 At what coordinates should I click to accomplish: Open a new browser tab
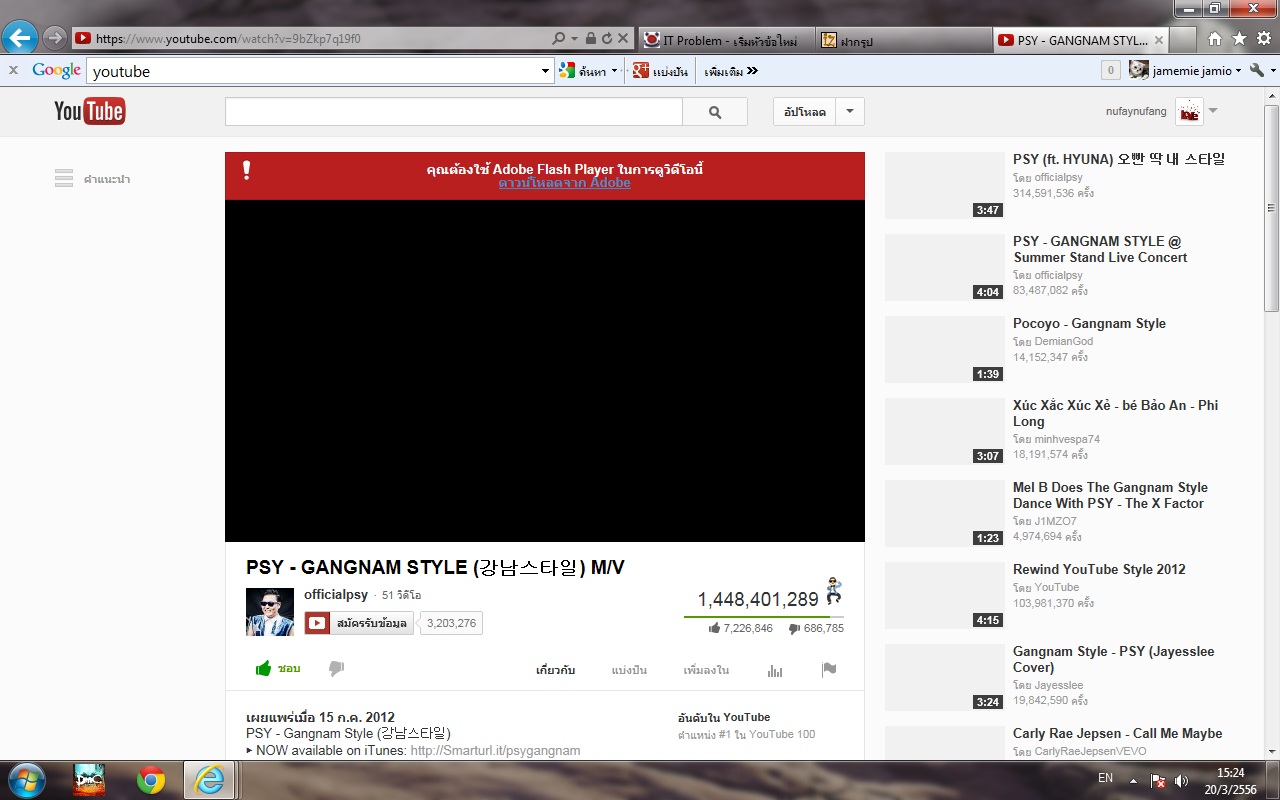click(x=1183, y=40)
